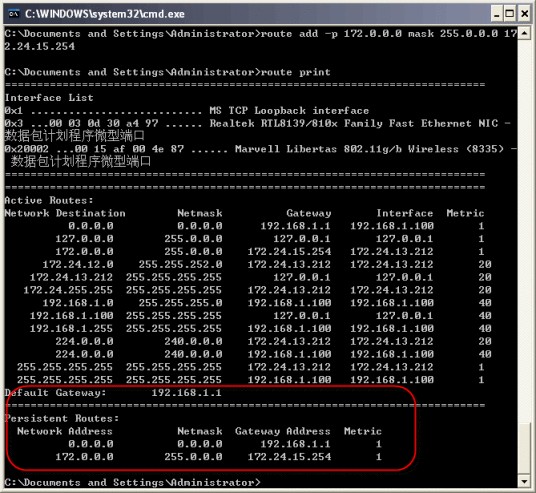The image size is (536, 493).
Task: Click the C:\WINDOWS\system32\cmd.exe title text
Action: (105, 14)
